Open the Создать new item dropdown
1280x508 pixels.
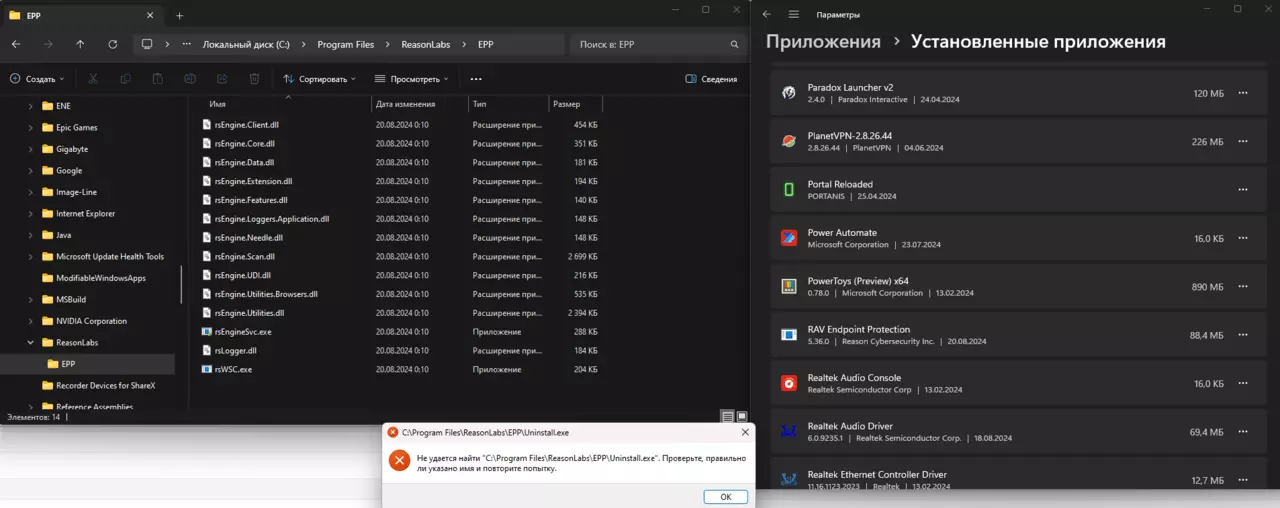click(x=38, y=79)
